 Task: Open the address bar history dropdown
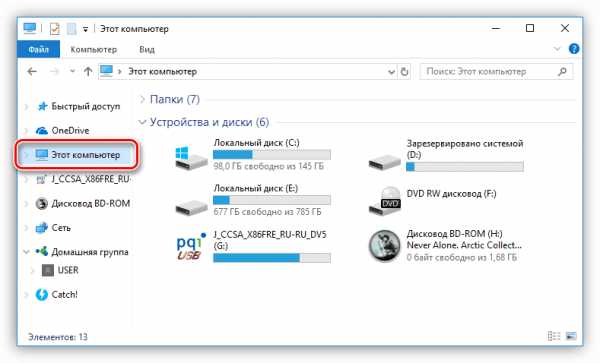click(391, 72)
